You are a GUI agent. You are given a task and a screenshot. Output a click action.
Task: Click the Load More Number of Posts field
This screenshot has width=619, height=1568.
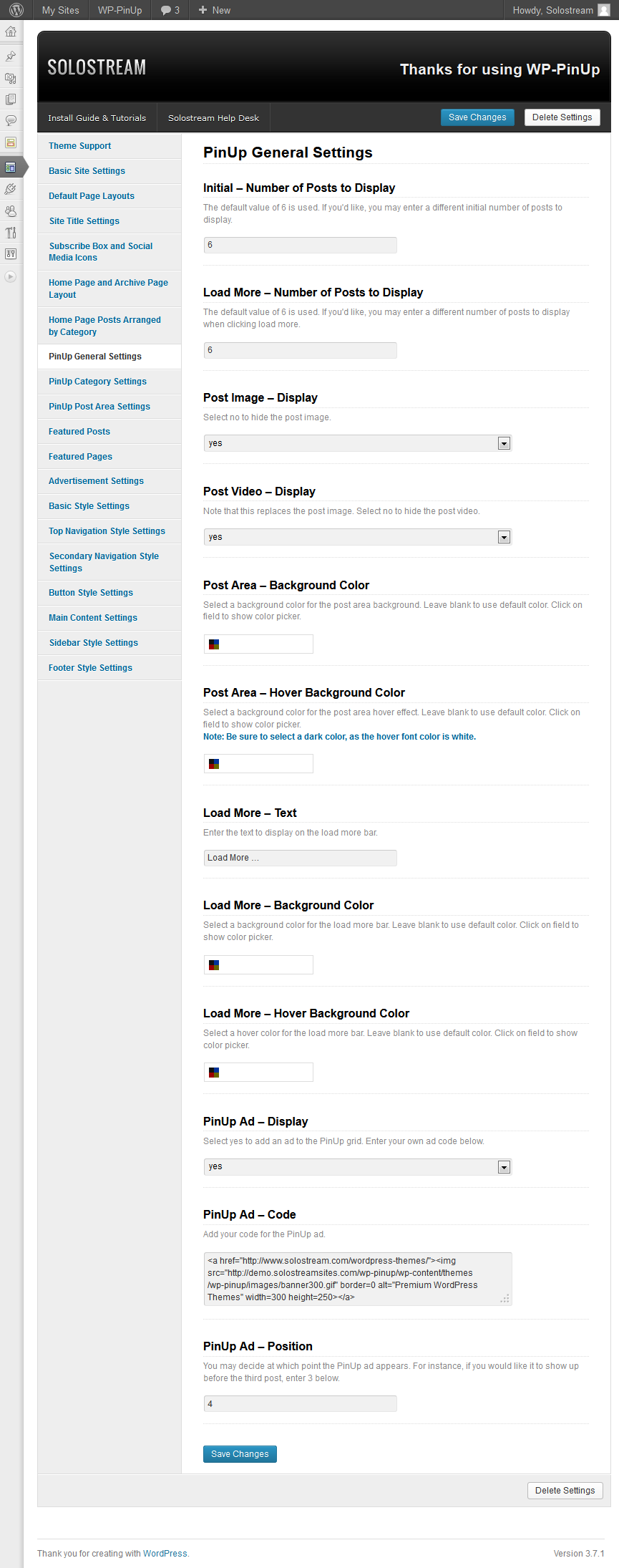(x=301, y=350)
